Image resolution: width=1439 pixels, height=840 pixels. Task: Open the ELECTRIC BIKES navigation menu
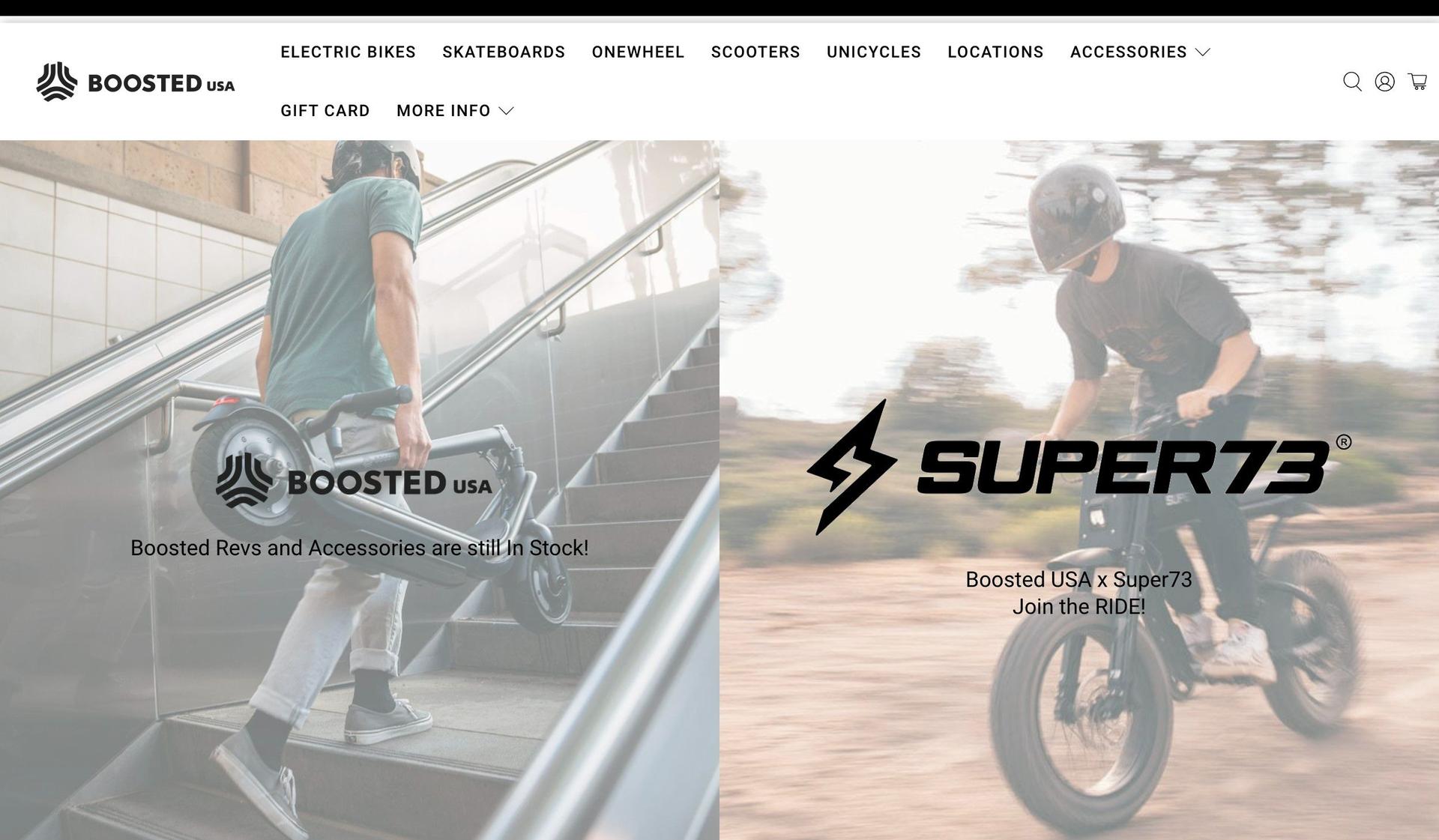click(x=347, y=52)
